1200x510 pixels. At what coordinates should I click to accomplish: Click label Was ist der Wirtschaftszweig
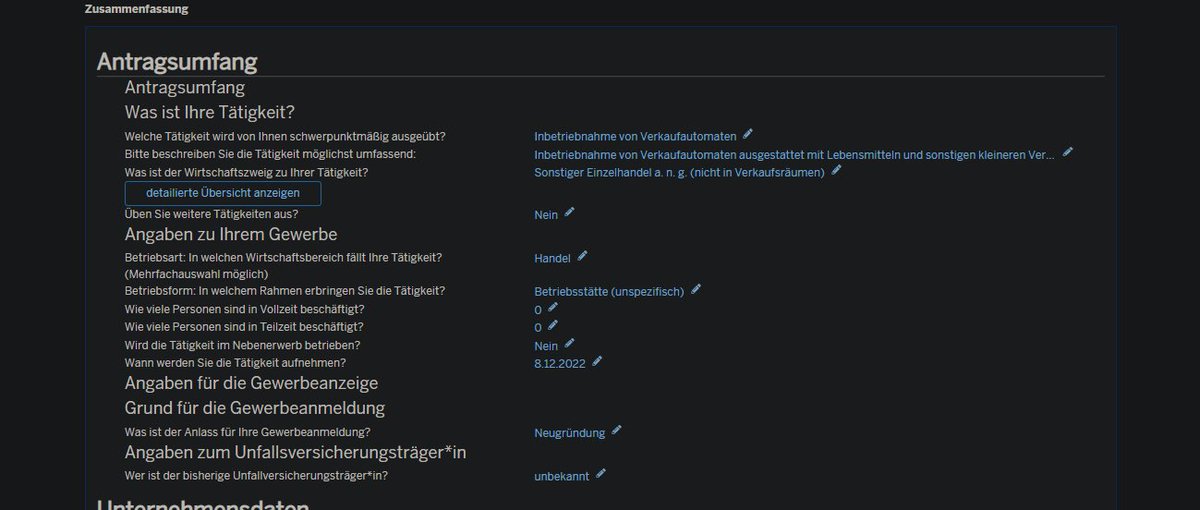[246, 173]
